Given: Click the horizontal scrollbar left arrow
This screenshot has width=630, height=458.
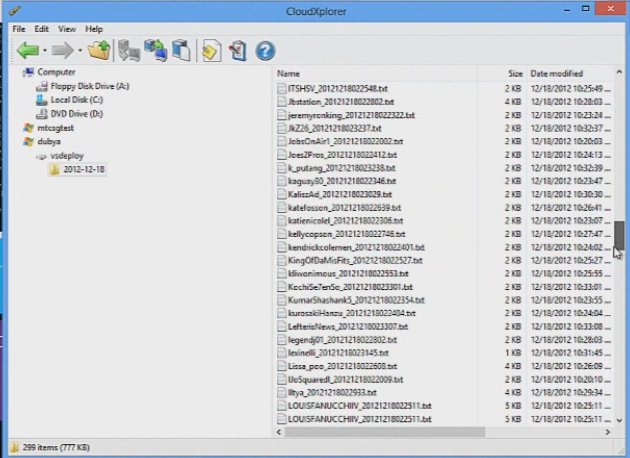Looking at the screenshot, I should pos(279,432).
